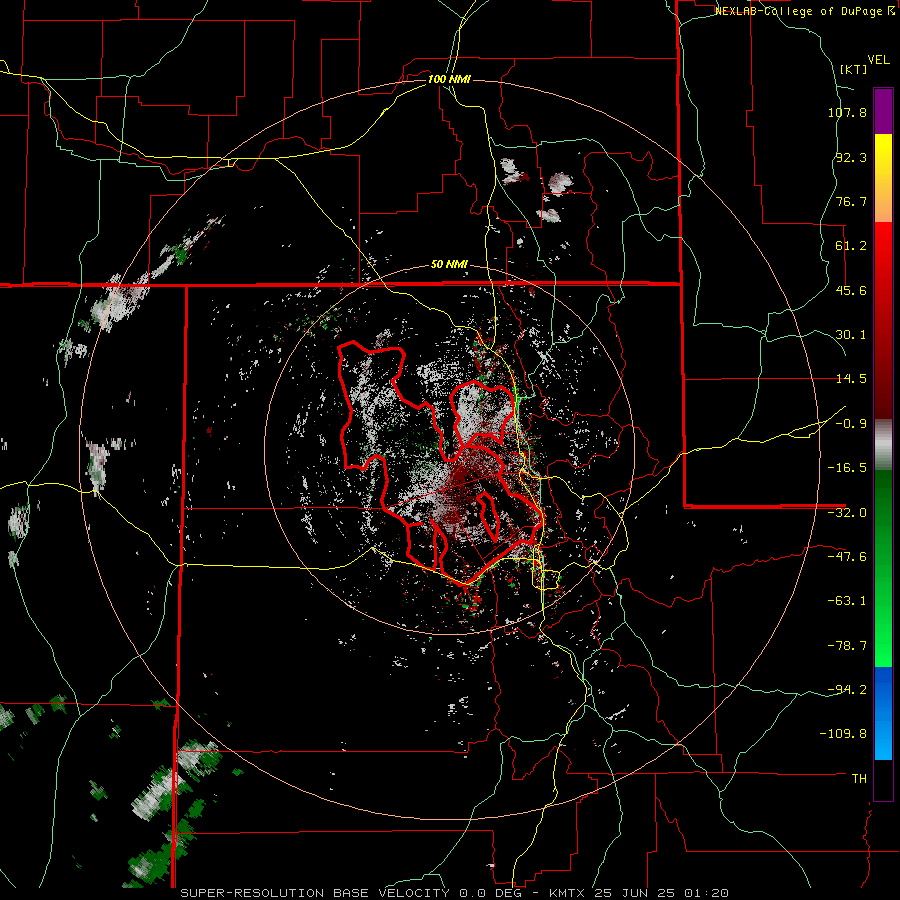Select the 107.8 velocity scale value
This screenshot has width=900, height=900.
847,112
